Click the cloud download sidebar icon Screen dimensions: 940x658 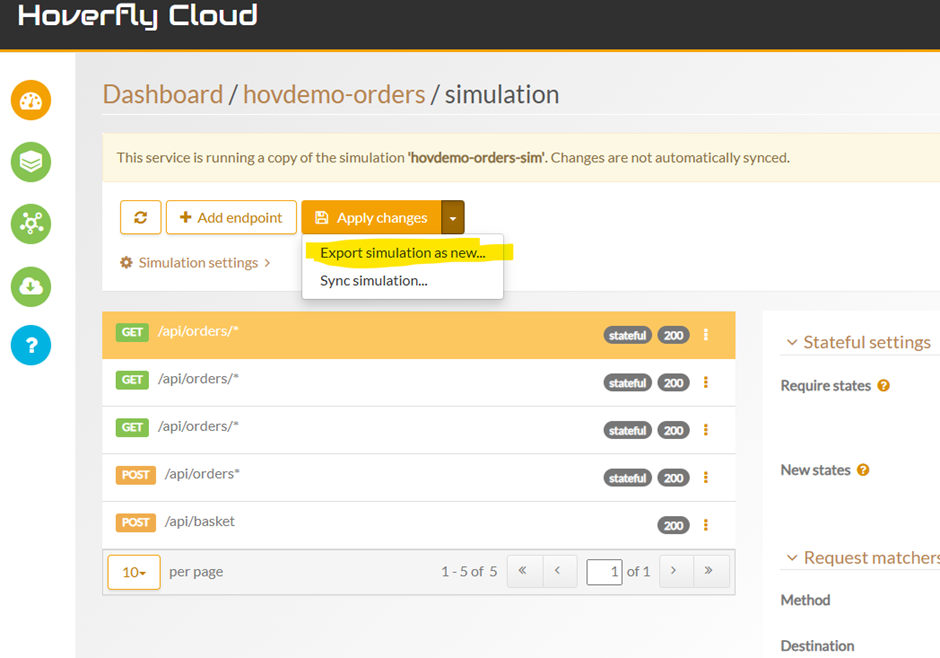coord(31,286)
